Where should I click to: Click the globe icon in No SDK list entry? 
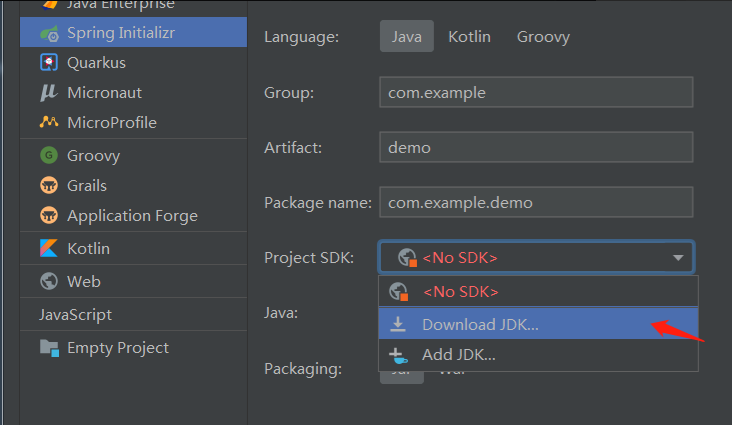(399, 292)
